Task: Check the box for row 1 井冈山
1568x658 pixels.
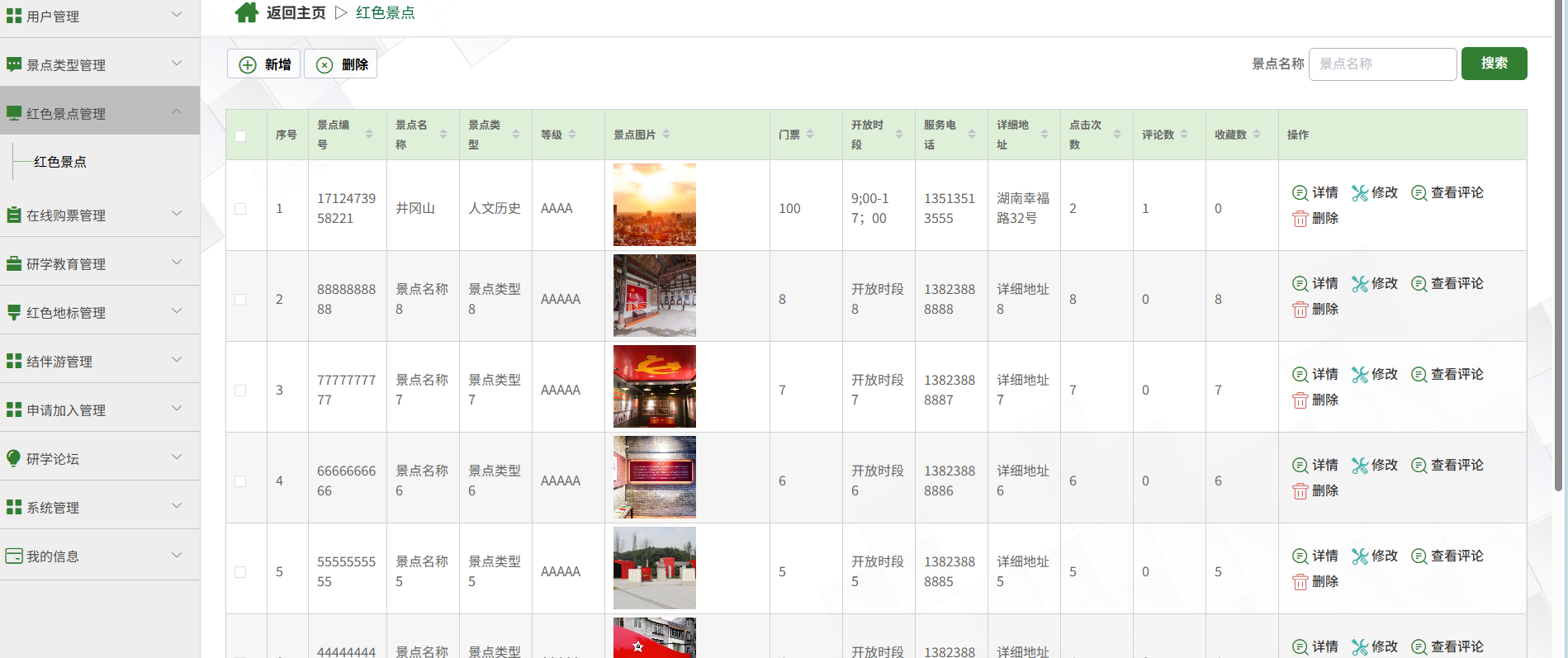Action: click(x=240, y=209)
